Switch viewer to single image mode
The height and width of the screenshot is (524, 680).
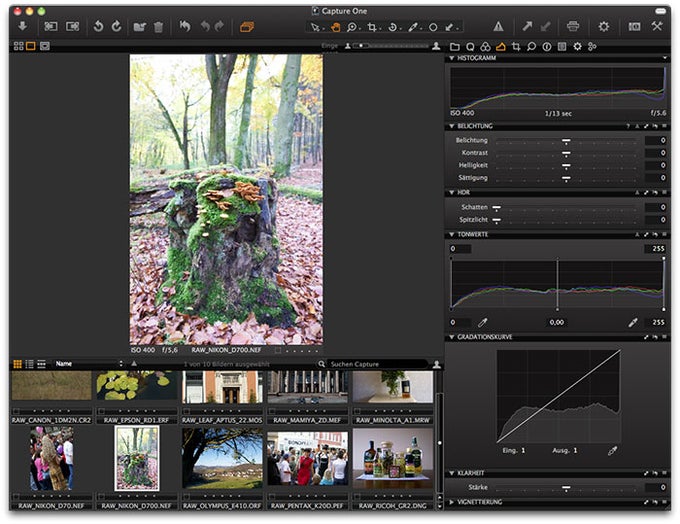coord(31,46)
